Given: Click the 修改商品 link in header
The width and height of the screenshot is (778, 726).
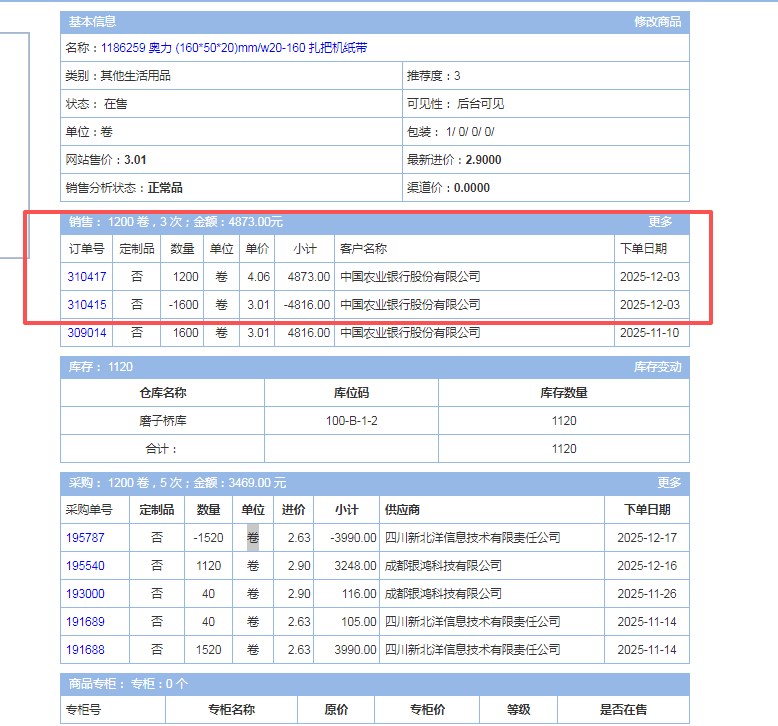Looking at the screenshot, I should 657,22.
